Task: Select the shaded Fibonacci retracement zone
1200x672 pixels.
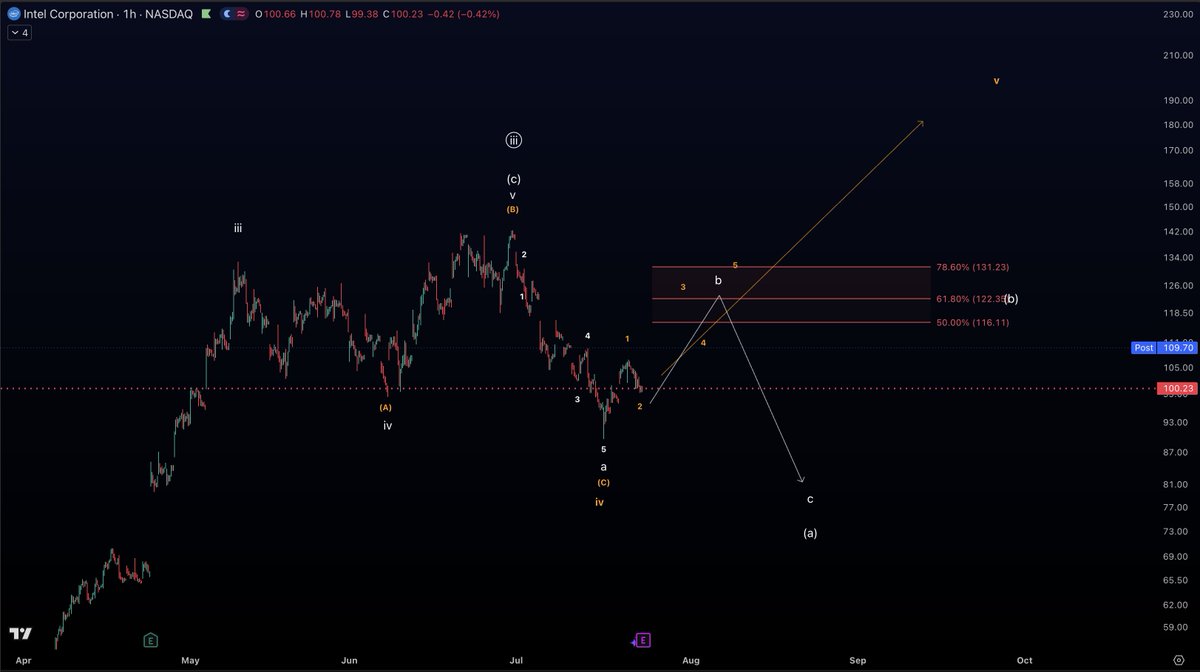Action: pos(790,294)
